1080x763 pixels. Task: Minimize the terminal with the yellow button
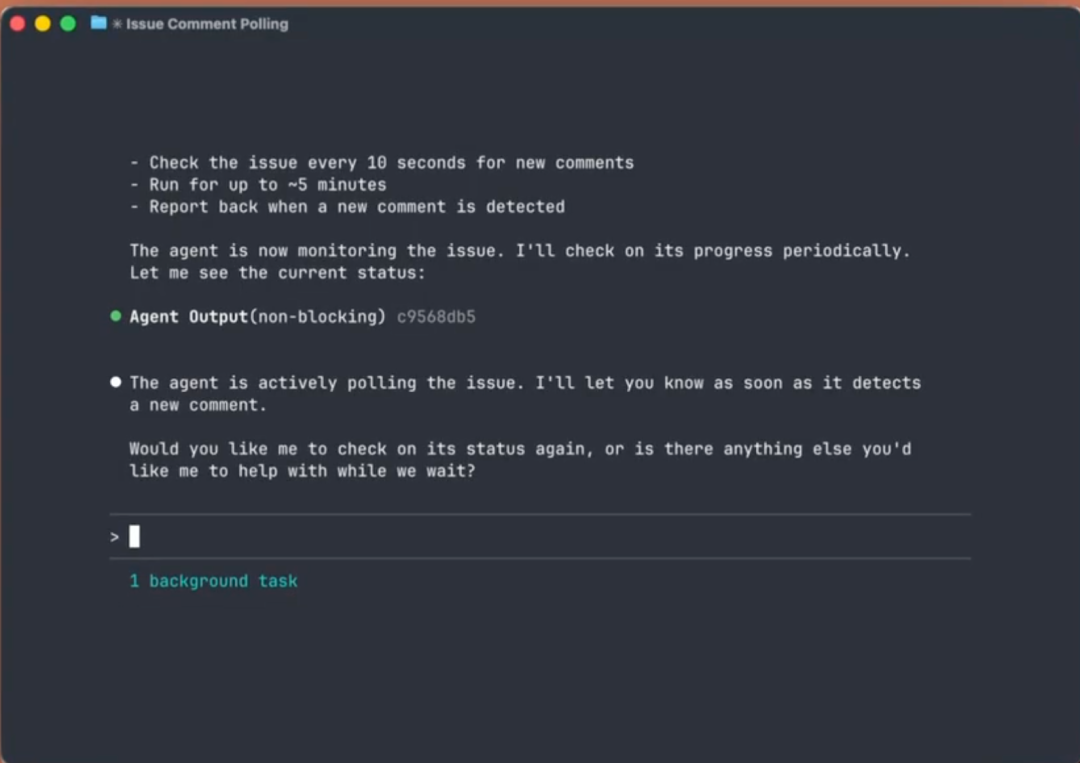coord(42,23)
